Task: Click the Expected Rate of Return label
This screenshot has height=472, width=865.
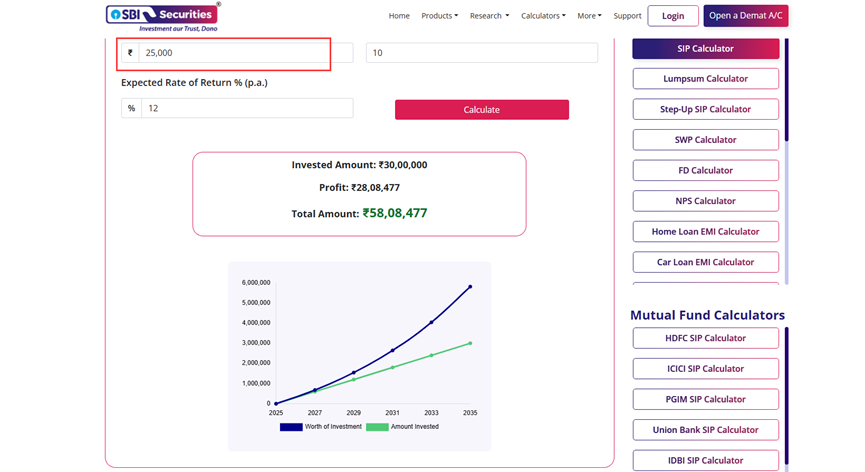Action: pos(194,83)
